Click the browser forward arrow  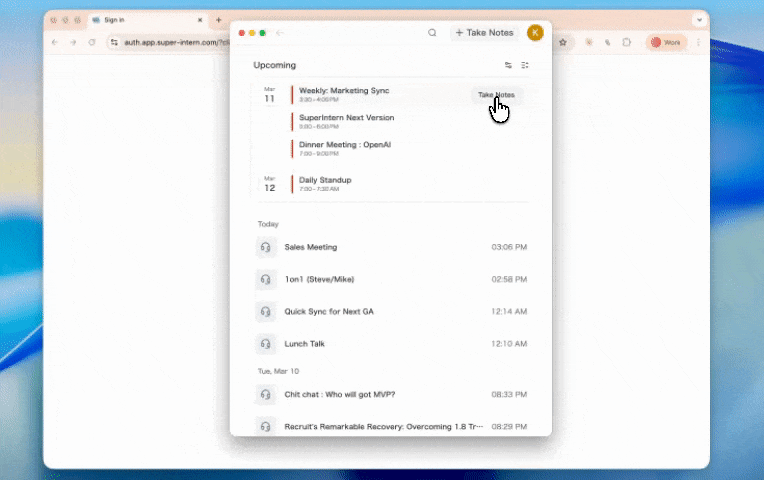(x=73, y=42)
